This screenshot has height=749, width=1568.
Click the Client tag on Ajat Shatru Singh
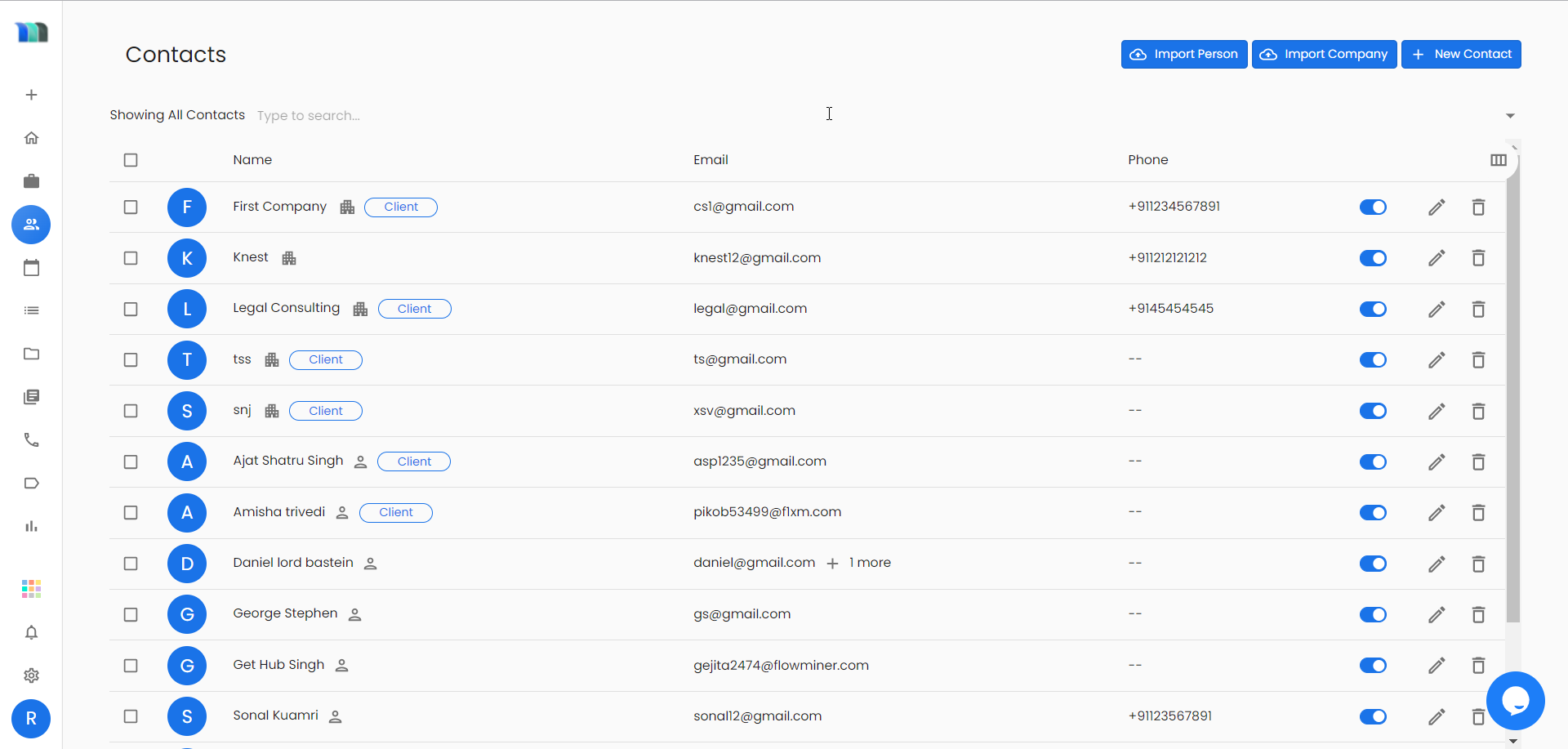click(x=413, y=461)
